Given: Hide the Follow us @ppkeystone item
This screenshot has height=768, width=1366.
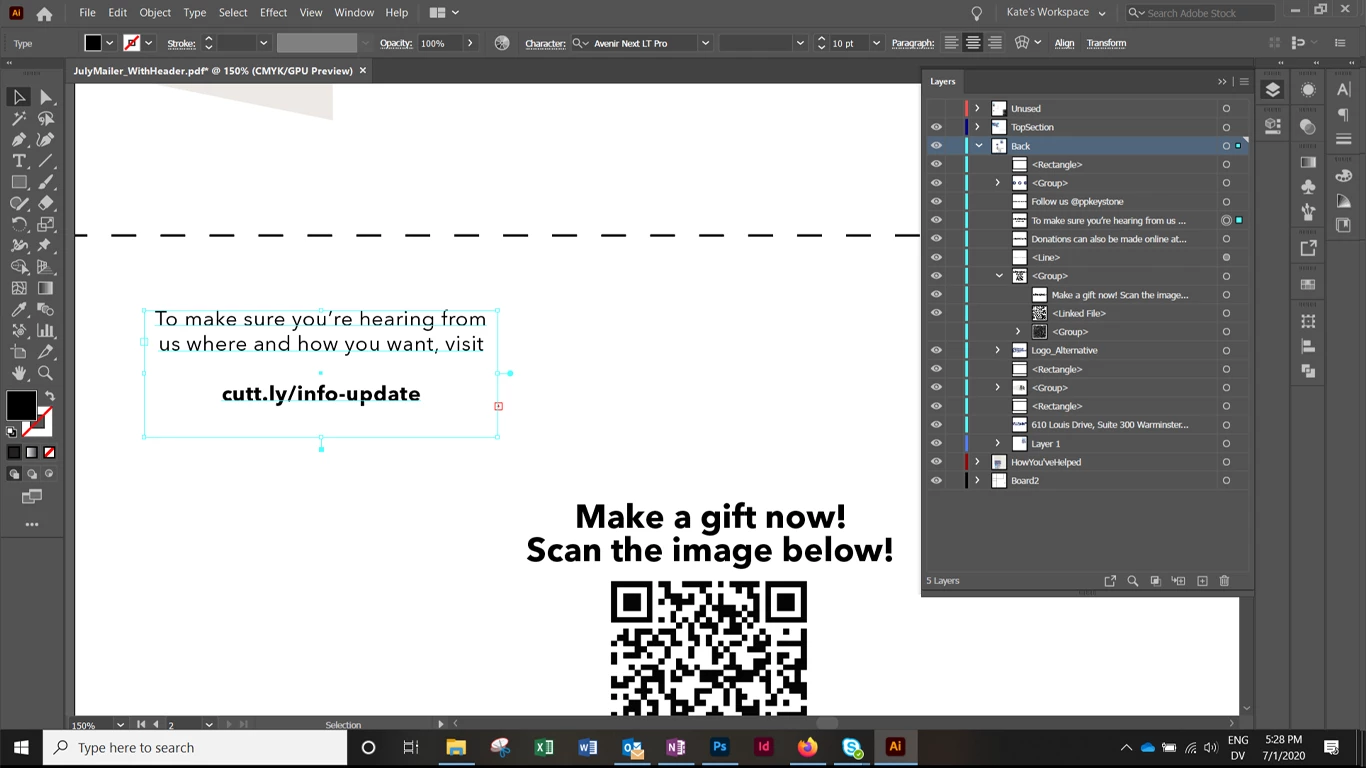Looking at the screenshot, I should tap(936, 202).
